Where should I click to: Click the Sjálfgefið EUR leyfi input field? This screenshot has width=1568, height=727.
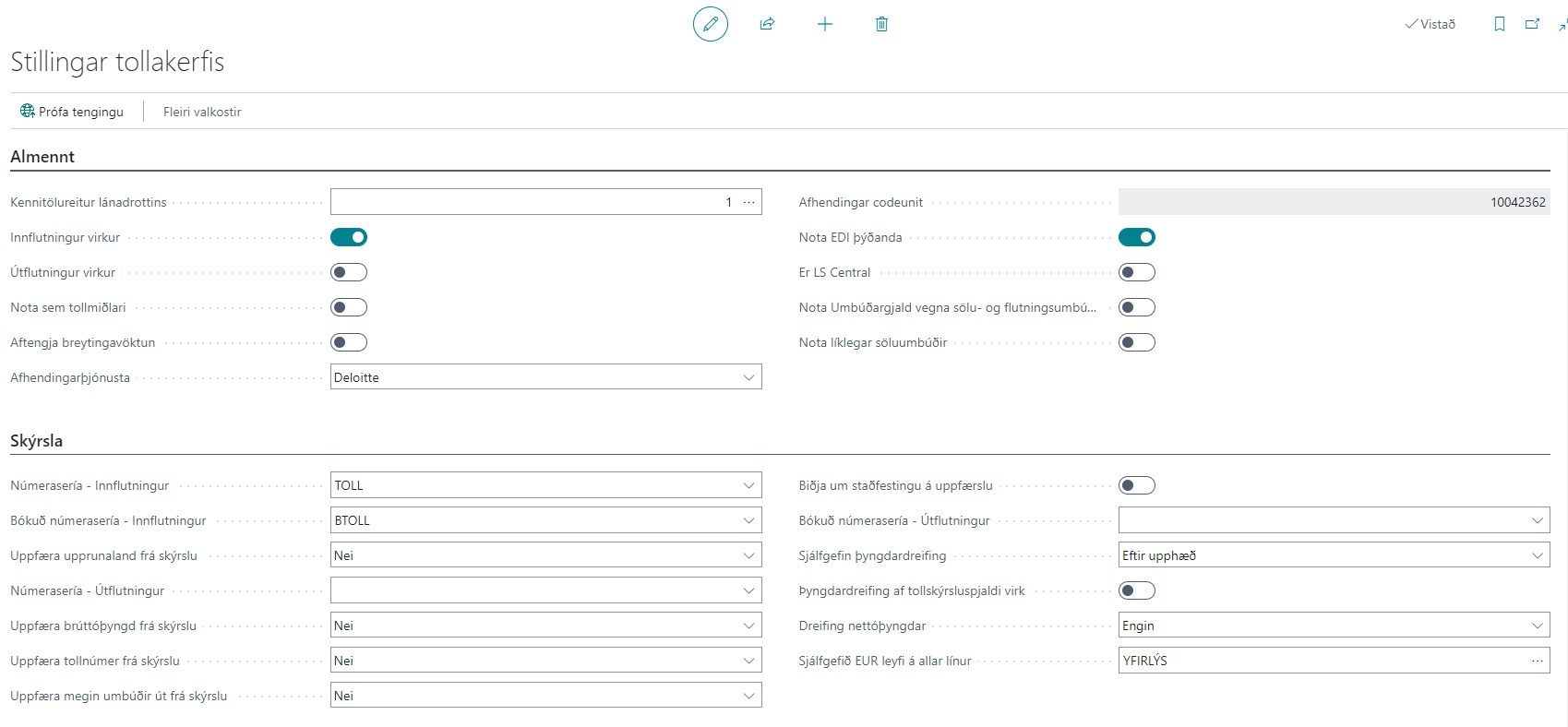point(1320,661)
